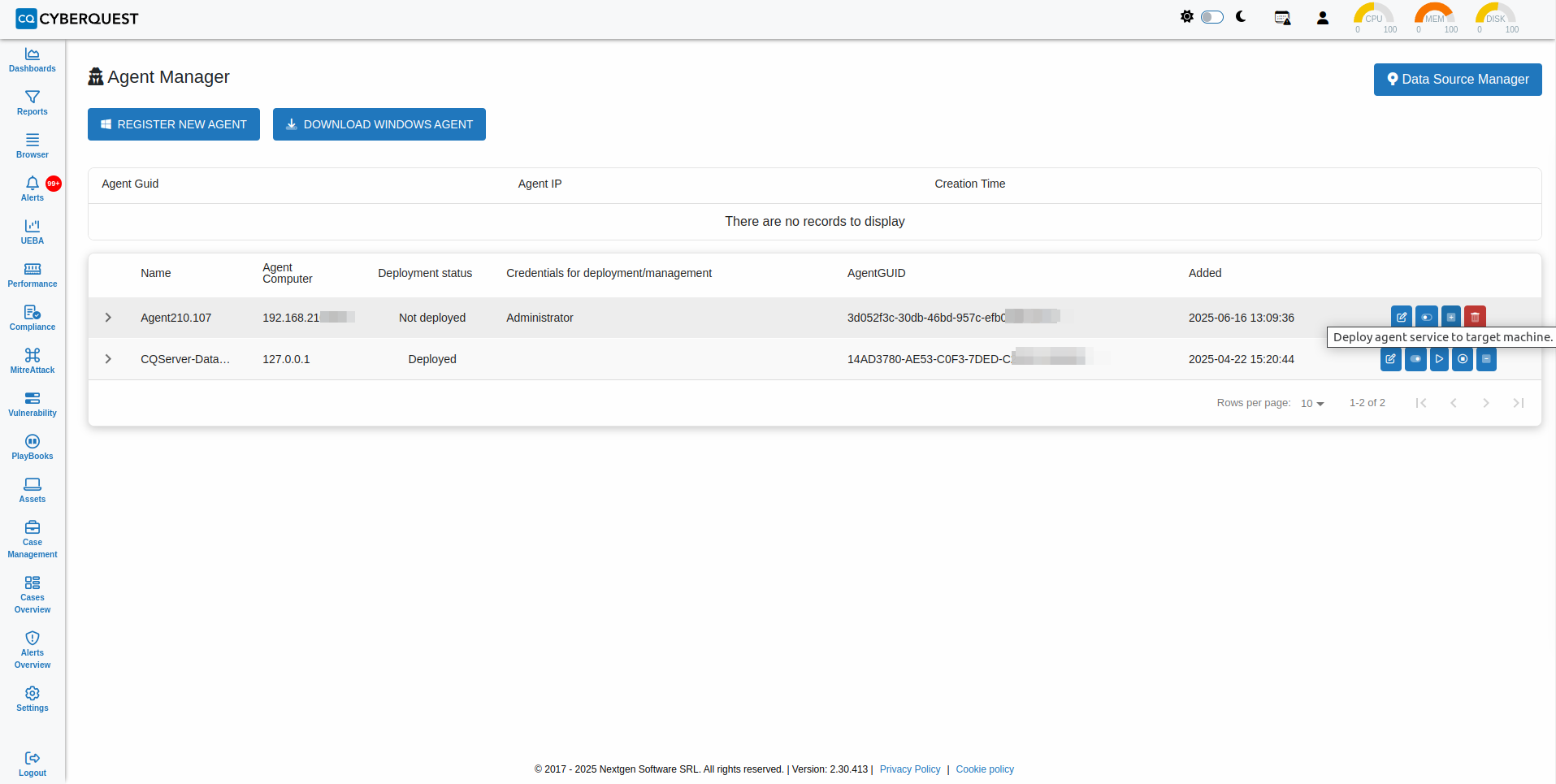This screenshot has width=1556, height=784.
Task: Toggle the enable switch for CQServer-Data agent
Action: [x=1415, y=359]
